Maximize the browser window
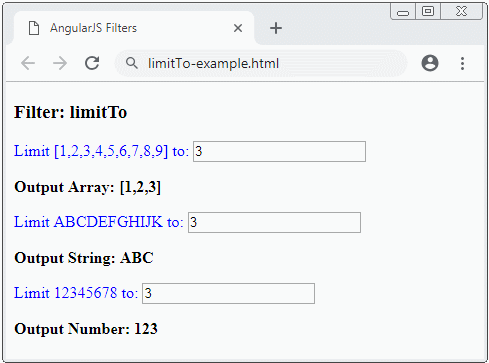 coord(428,12)
